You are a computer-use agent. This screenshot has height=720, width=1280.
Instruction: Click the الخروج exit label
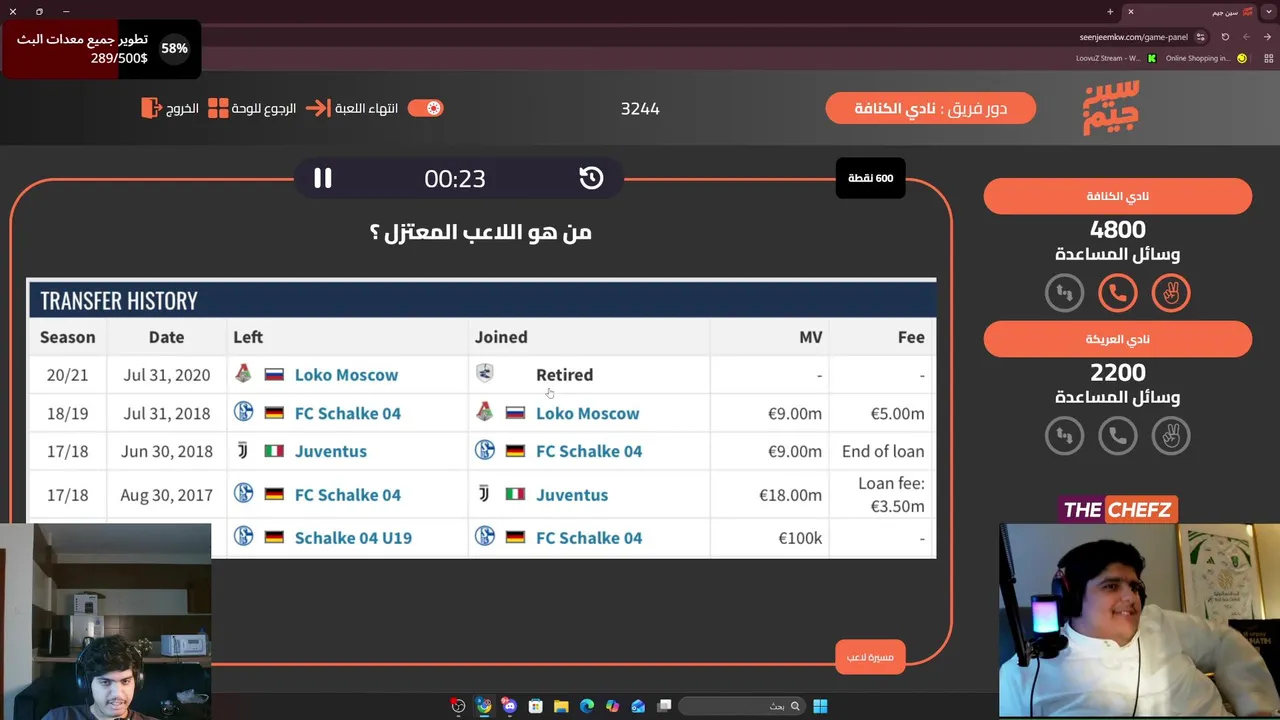(182, 108)
